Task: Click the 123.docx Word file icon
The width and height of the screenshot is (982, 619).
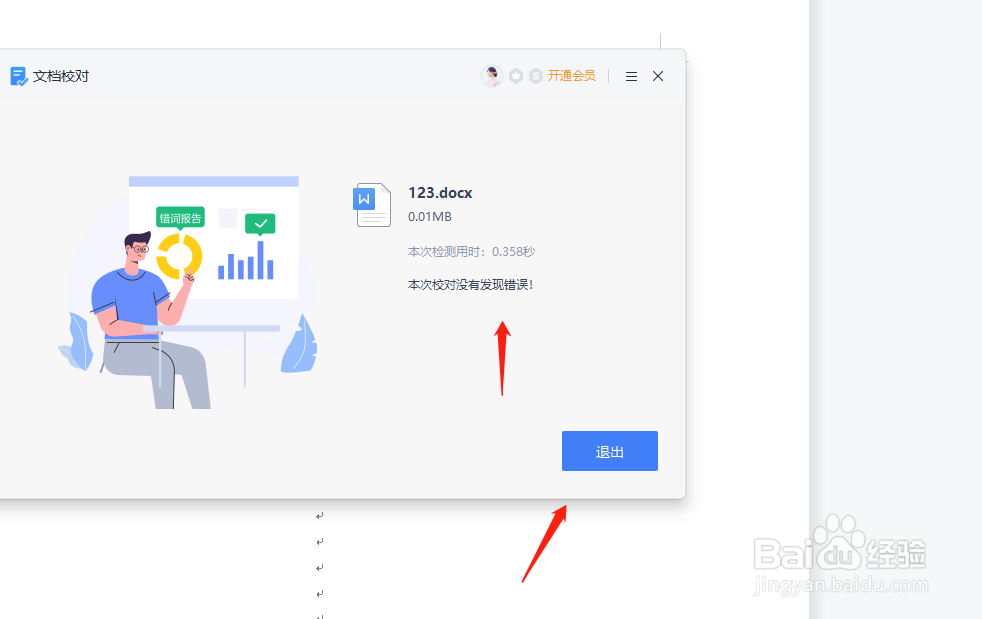Action: click(x=372, y=204)
